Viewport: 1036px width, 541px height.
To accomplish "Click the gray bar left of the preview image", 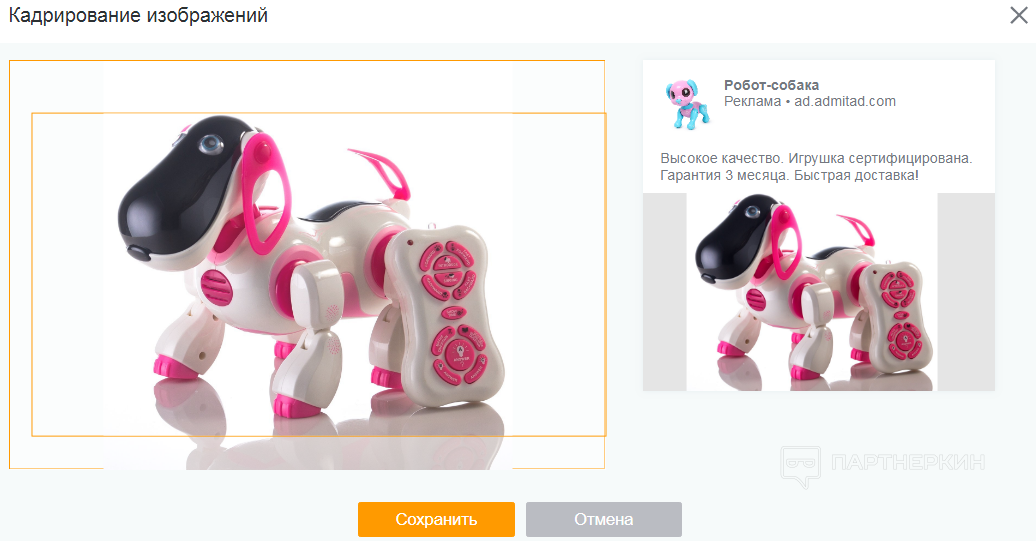I will point(665,292).
